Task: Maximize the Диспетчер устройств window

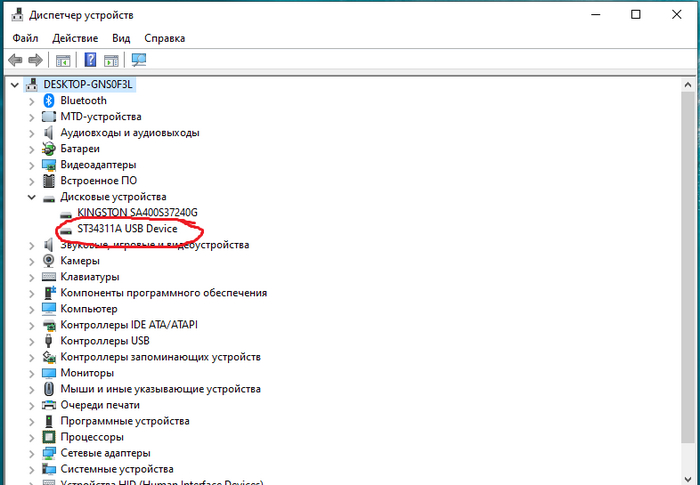Action: coord(636,15)
